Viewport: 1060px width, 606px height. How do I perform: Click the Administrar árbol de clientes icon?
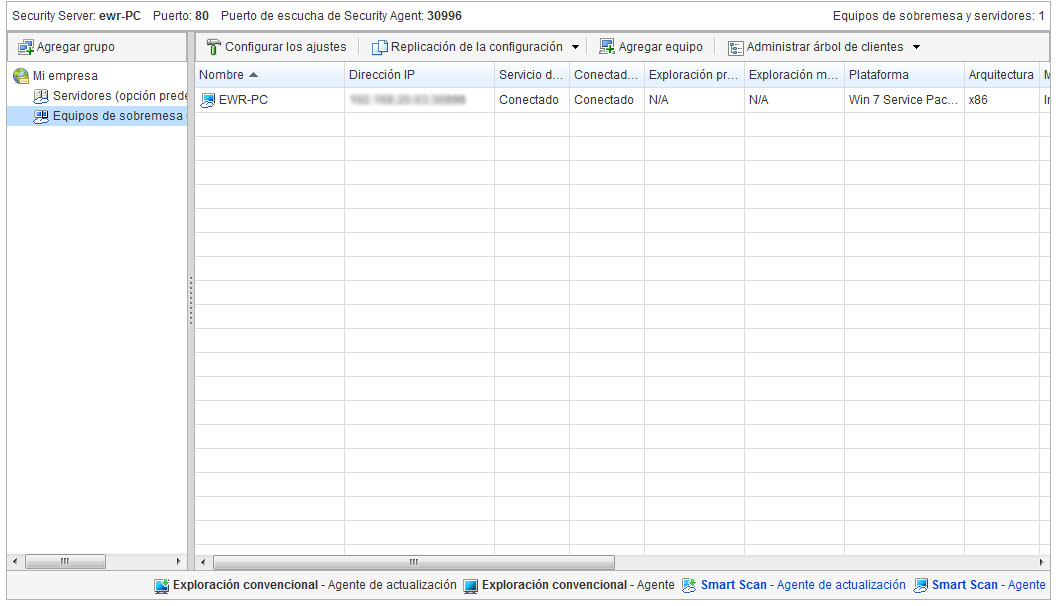(x=735, y=47)
